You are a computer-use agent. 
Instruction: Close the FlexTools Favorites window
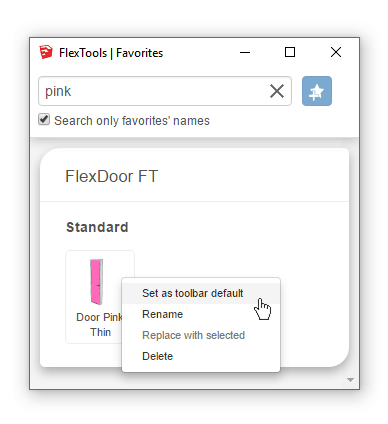point(336,52)
